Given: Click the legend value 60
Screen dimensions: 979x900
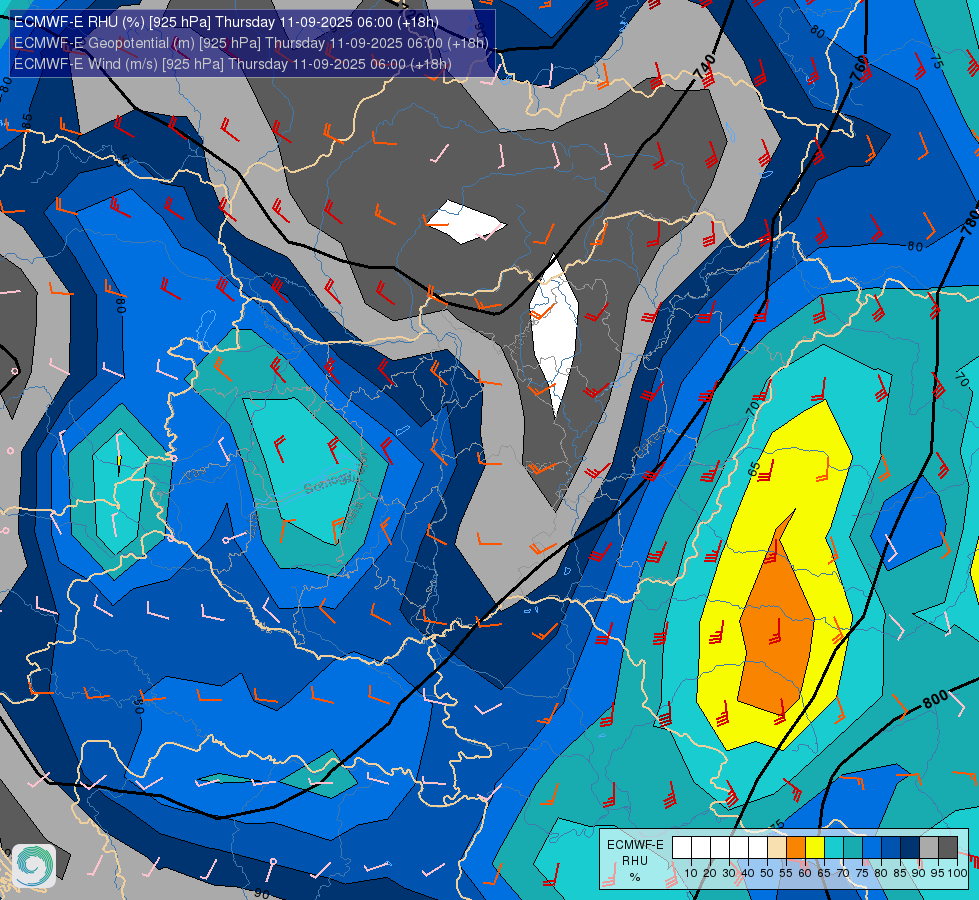Looking at the screenshot, I should point(805,873).
